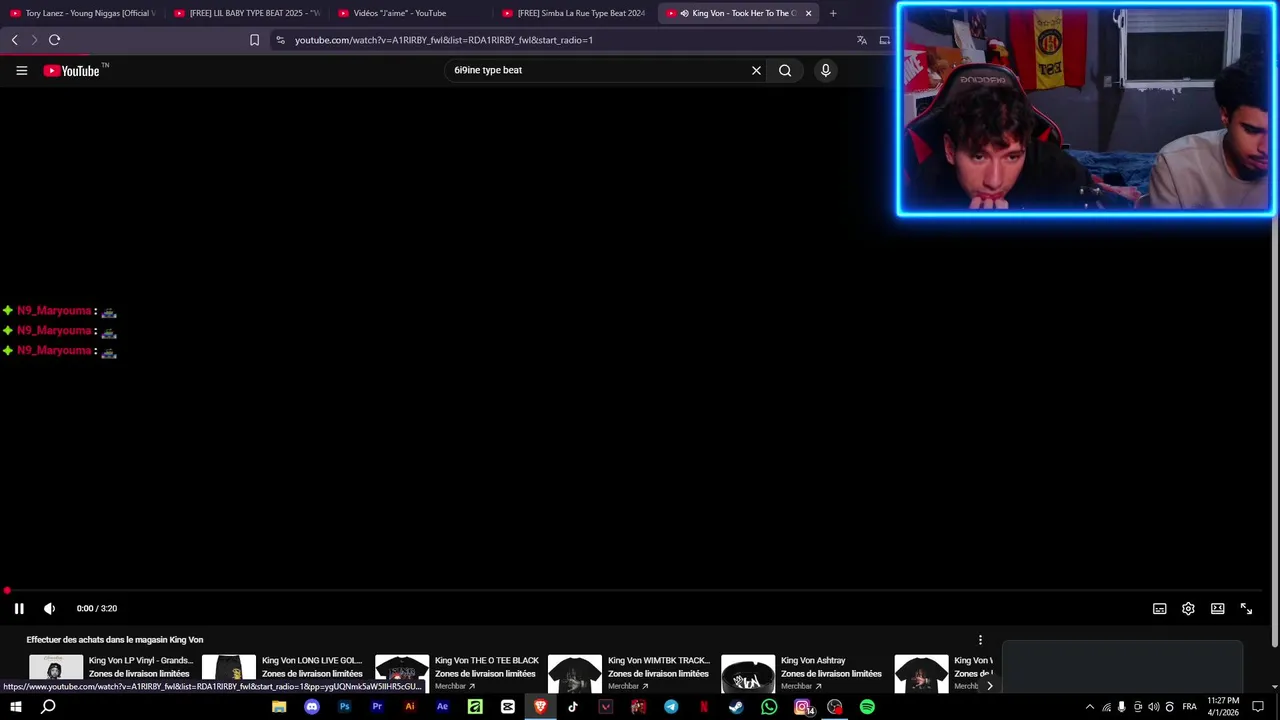Open Netflix from taskbar
1280x720 pixels.
704,707
